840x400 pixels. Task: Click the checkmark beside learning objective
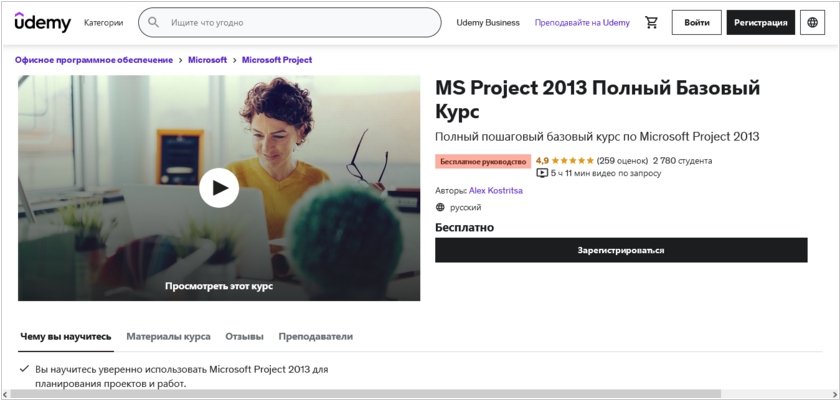coord(24,369)
